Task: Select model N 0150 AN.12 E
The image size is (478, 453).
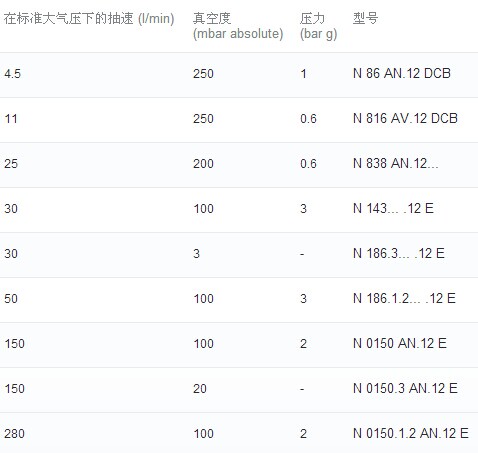Action: point(399,343)
